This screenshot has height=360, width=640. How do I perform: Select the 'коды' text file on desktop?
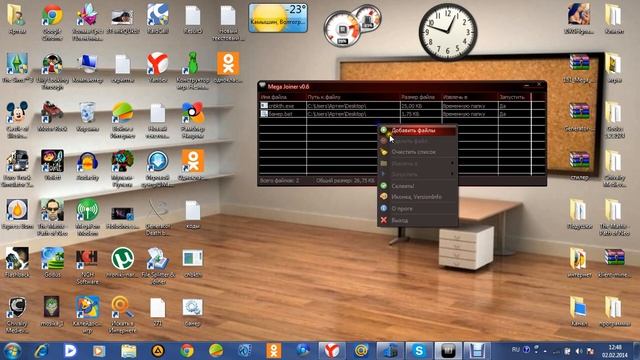[193, 214]
